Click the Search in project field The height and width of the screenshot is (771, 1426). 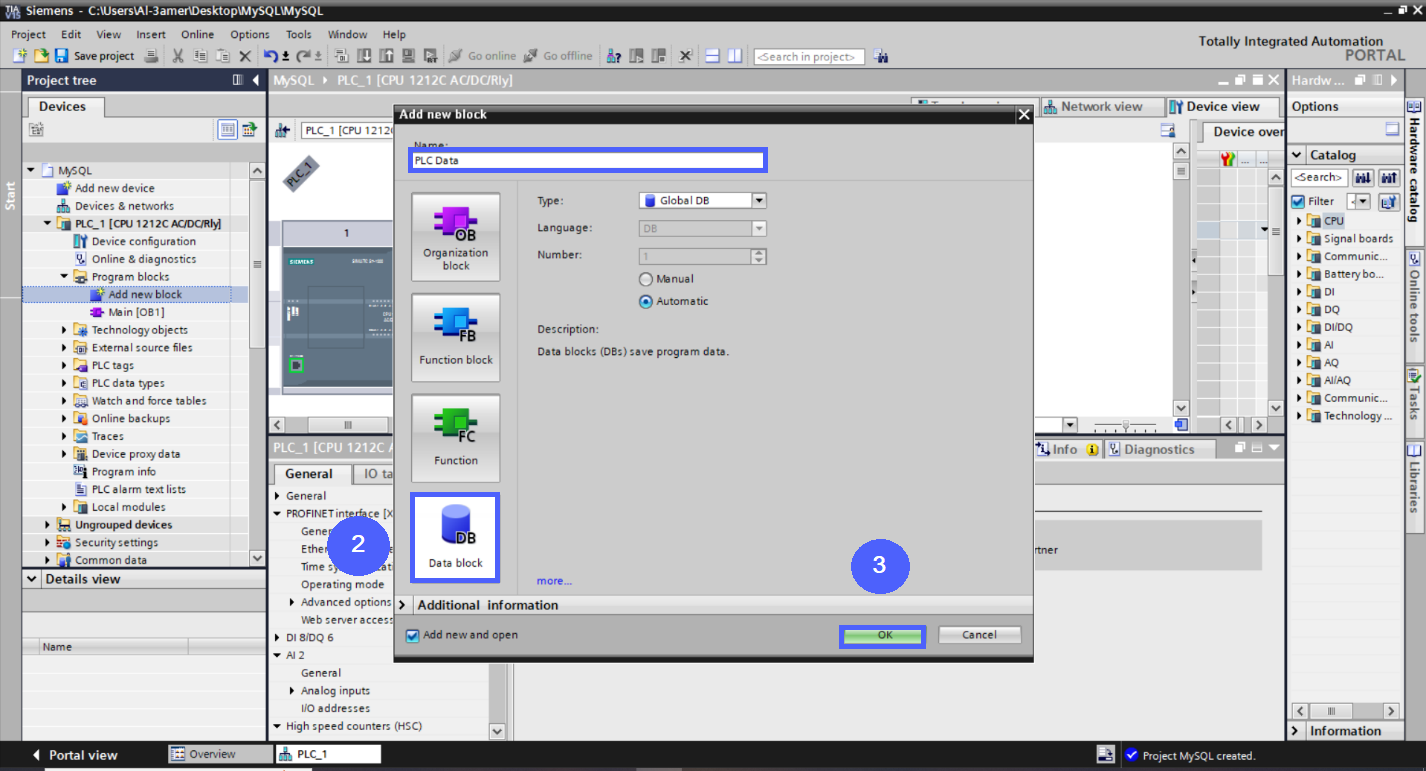point(809,57)
